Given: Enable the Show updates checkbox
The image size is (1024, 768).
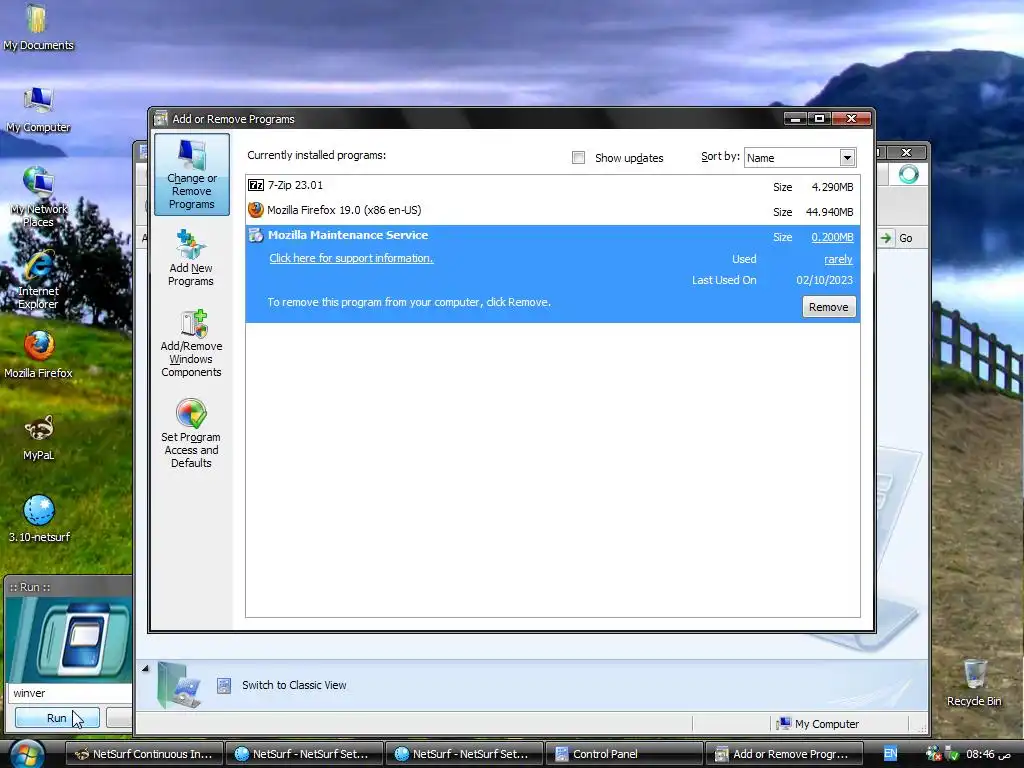Looking at the screenshot, I should click(x=578, y=157).
